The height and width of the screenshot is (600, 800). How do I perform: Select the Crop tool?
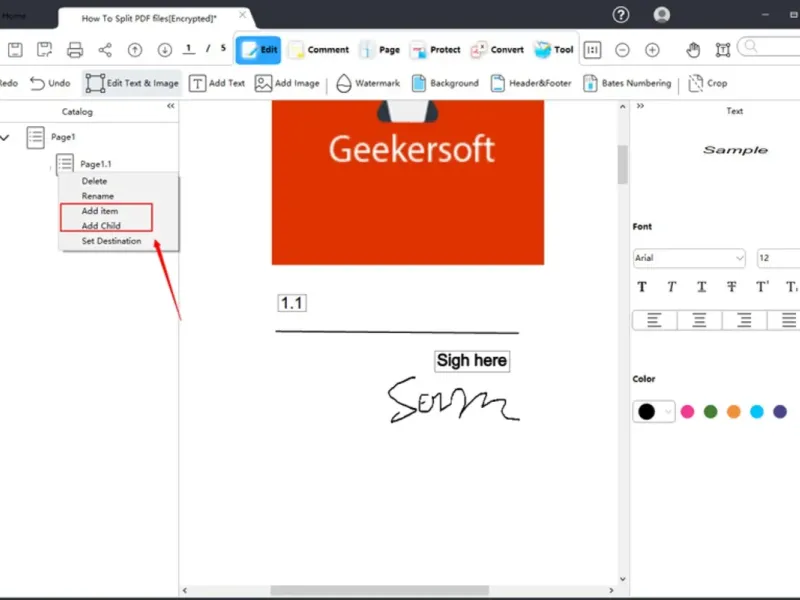pyautogui.click(x=708, y=83)
